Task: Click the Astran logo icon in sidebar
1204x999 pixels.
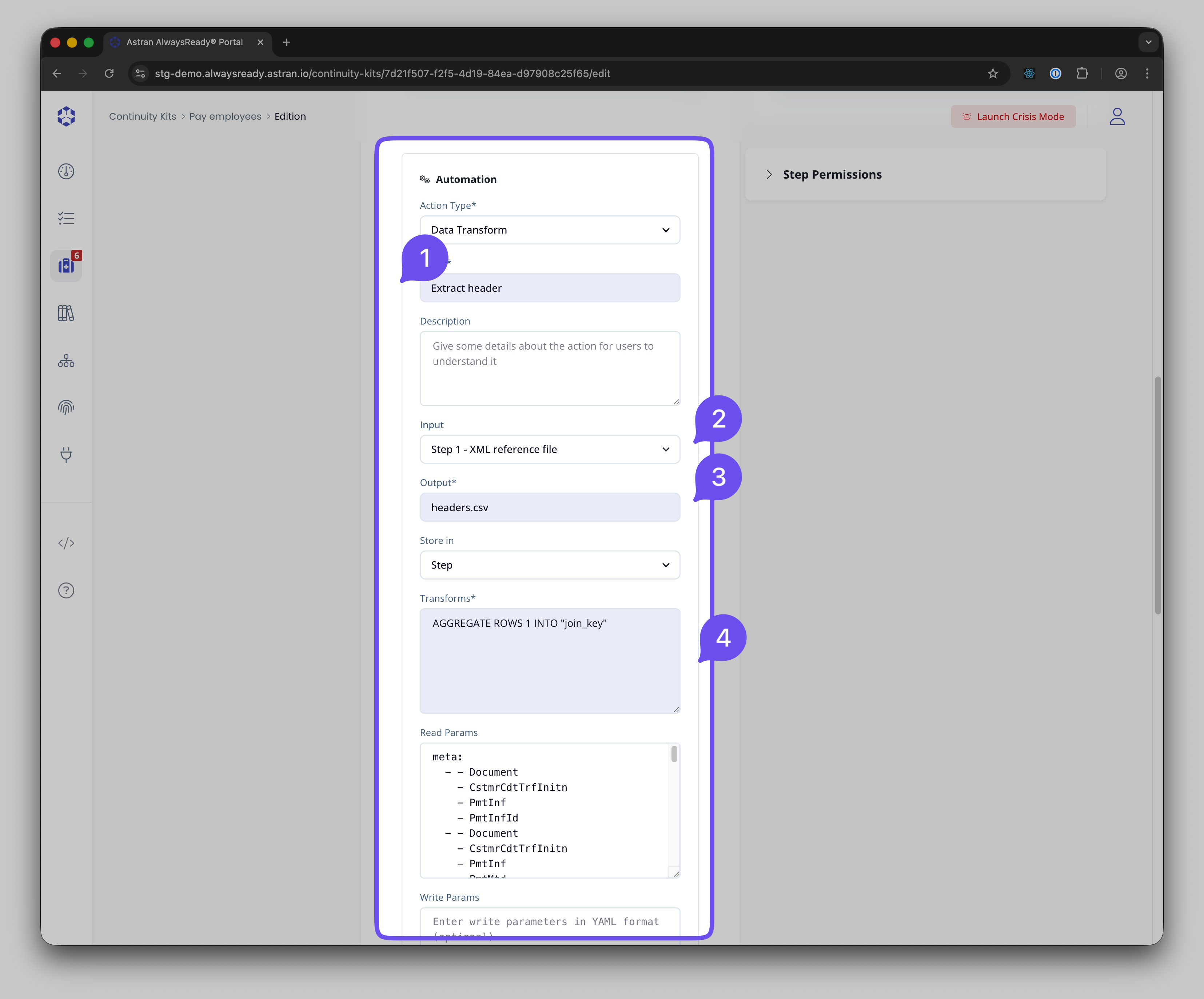Action: [66, 116]
